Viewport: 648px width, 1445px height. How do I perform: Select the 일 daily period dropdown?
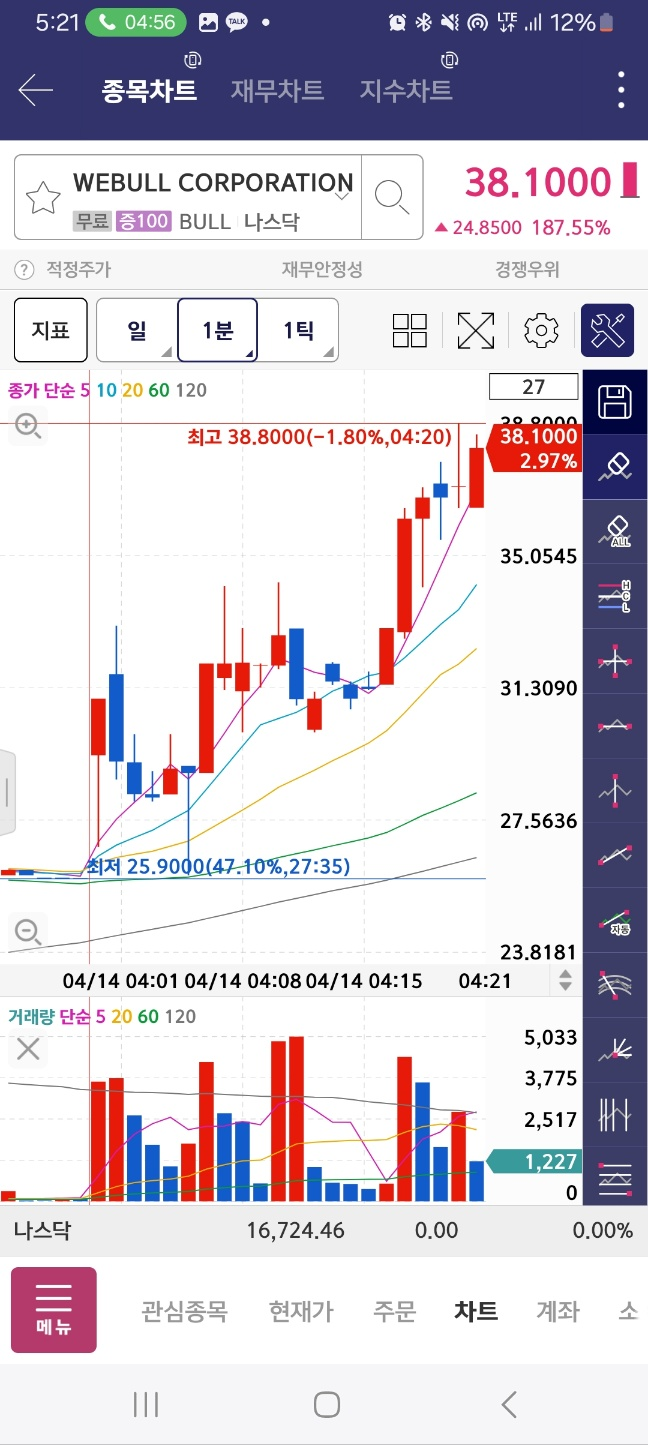137,330
